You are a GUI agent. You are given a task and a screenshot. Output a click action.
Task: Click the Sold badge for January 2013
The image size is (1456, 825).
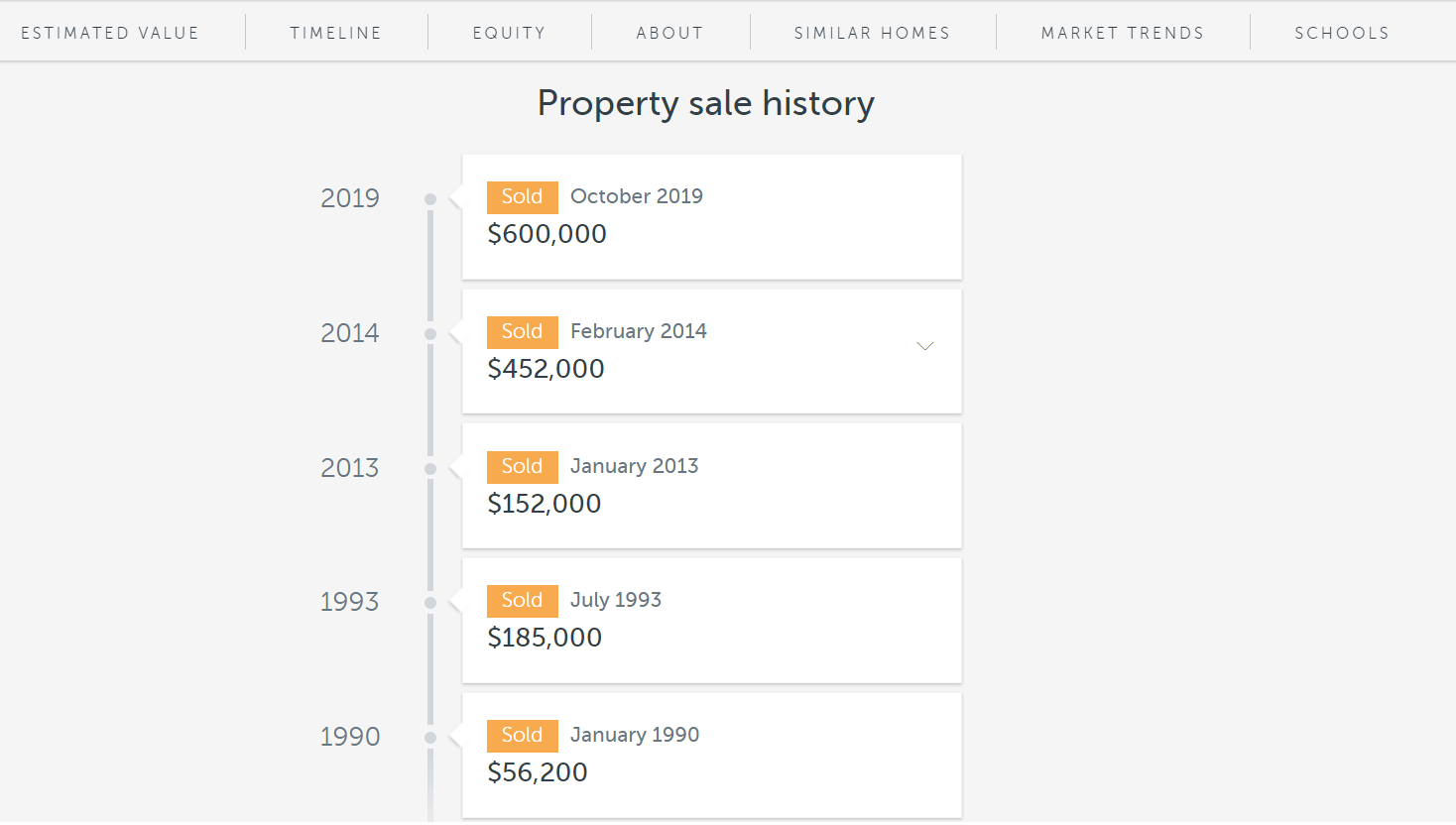[522, 467]
